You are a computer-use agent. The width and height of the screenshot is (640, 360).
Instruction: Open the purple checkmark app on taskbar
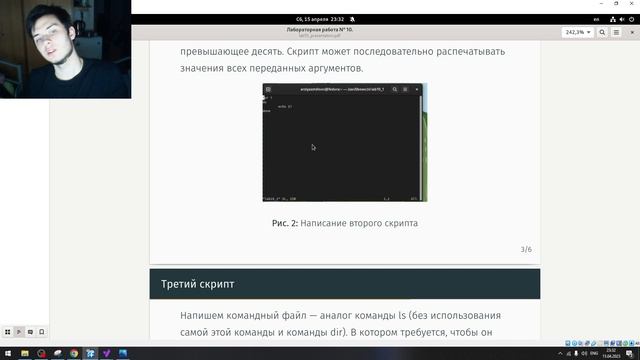click(107, 353)
